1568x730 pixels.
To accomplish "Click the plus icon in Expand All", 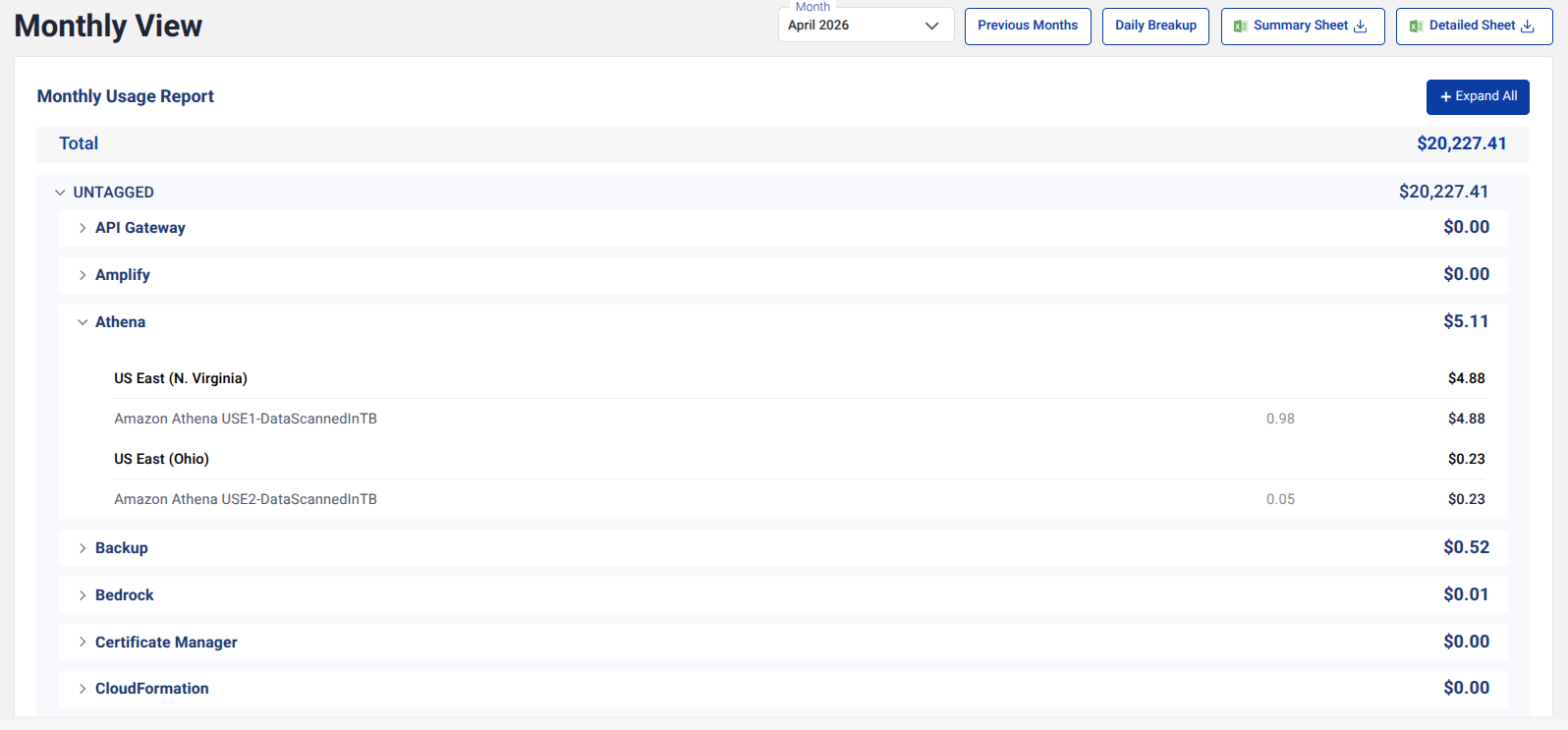I will click(1446, 97).
